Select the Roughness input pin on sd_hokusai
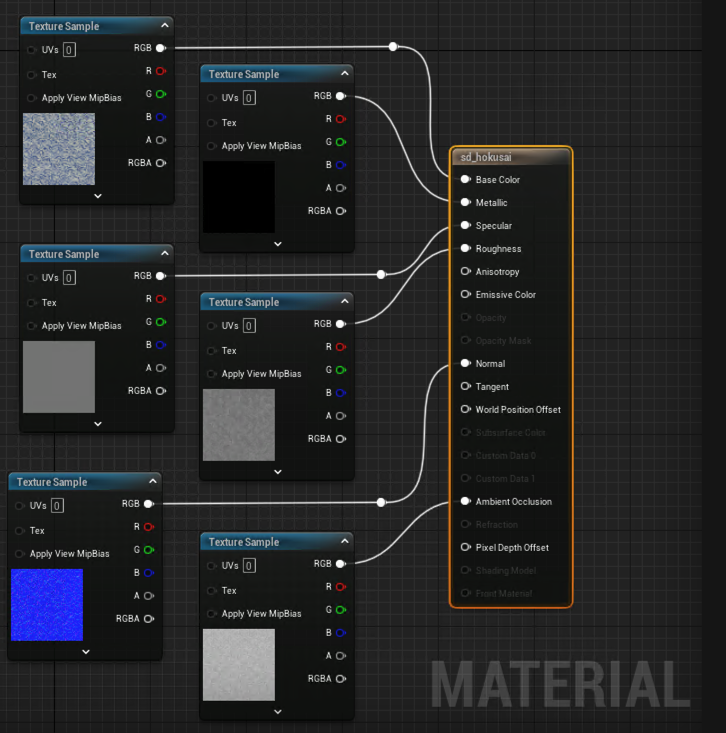 (465, 248)
